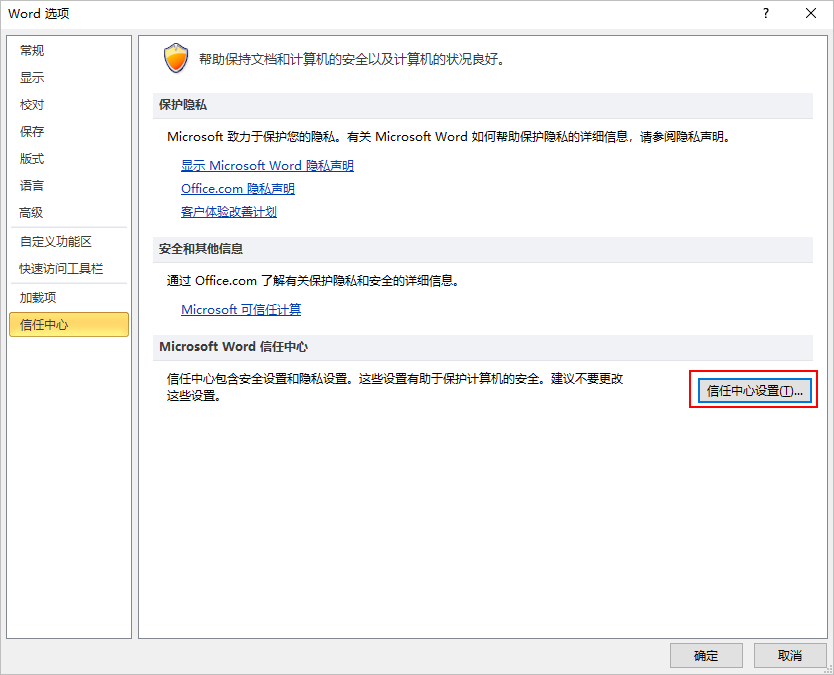This screenshot has height=675, width=834.
Task: Confirm with the 确定 button
Action: (x=706, y=655)
